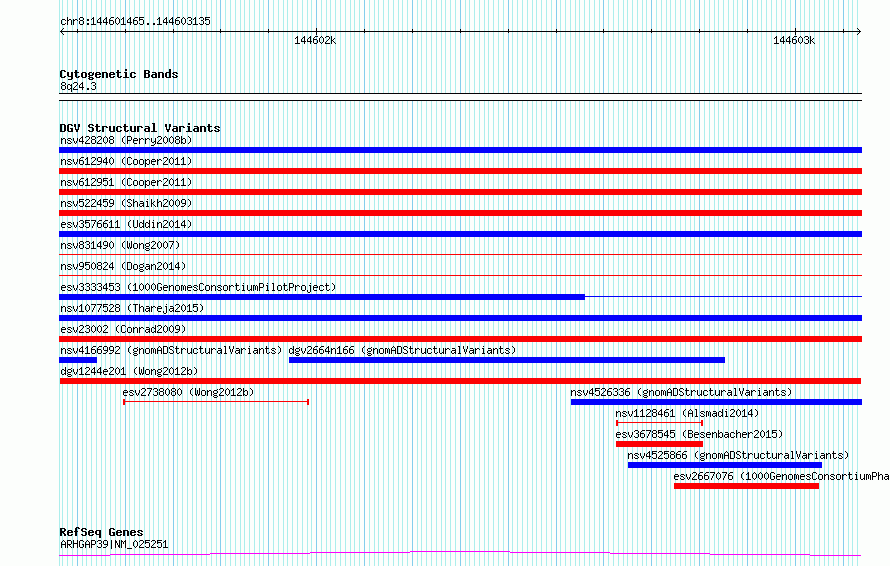Click the ruler's left arrow end
The image size is (890, 566).
62,31
